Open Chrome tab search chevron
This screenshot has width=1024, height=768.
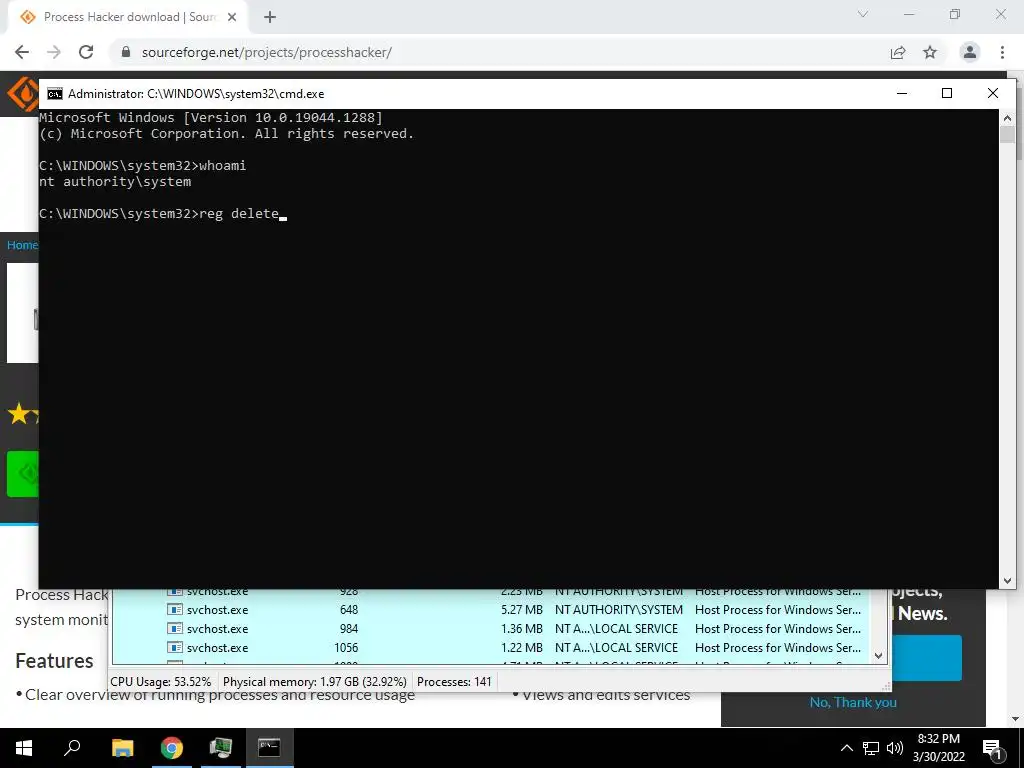point(863,14)
